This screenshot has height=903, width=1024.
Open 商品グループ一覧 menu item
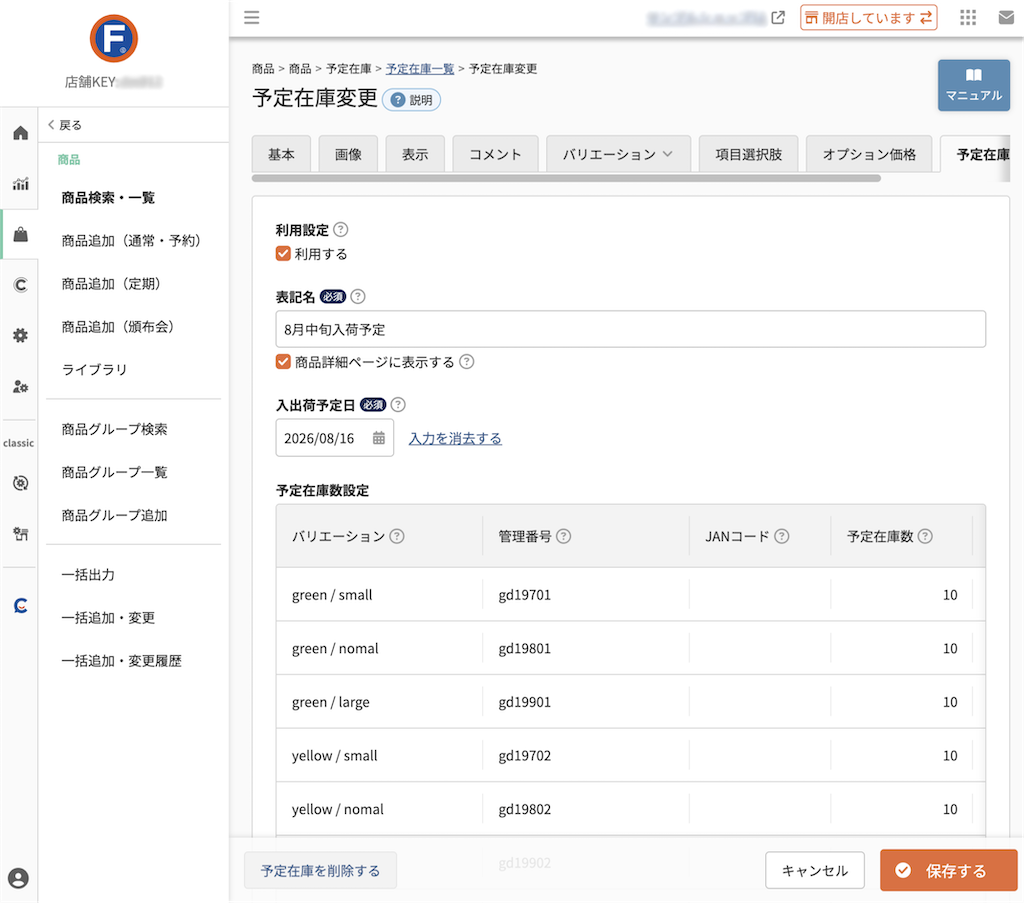(114, 472)
